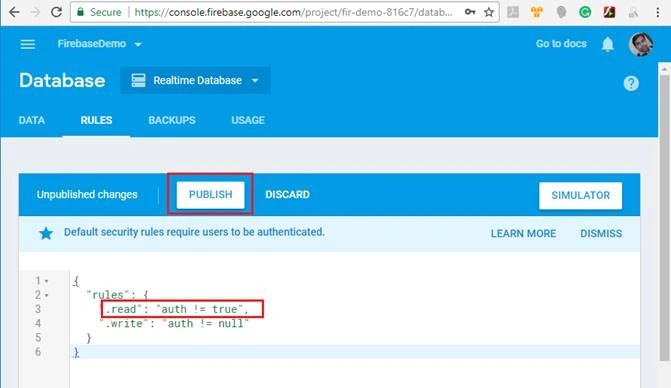Click the red Adobe Acrobat extension icon
The height and width of the screenshot is (388, 671).
click(609, 12)
